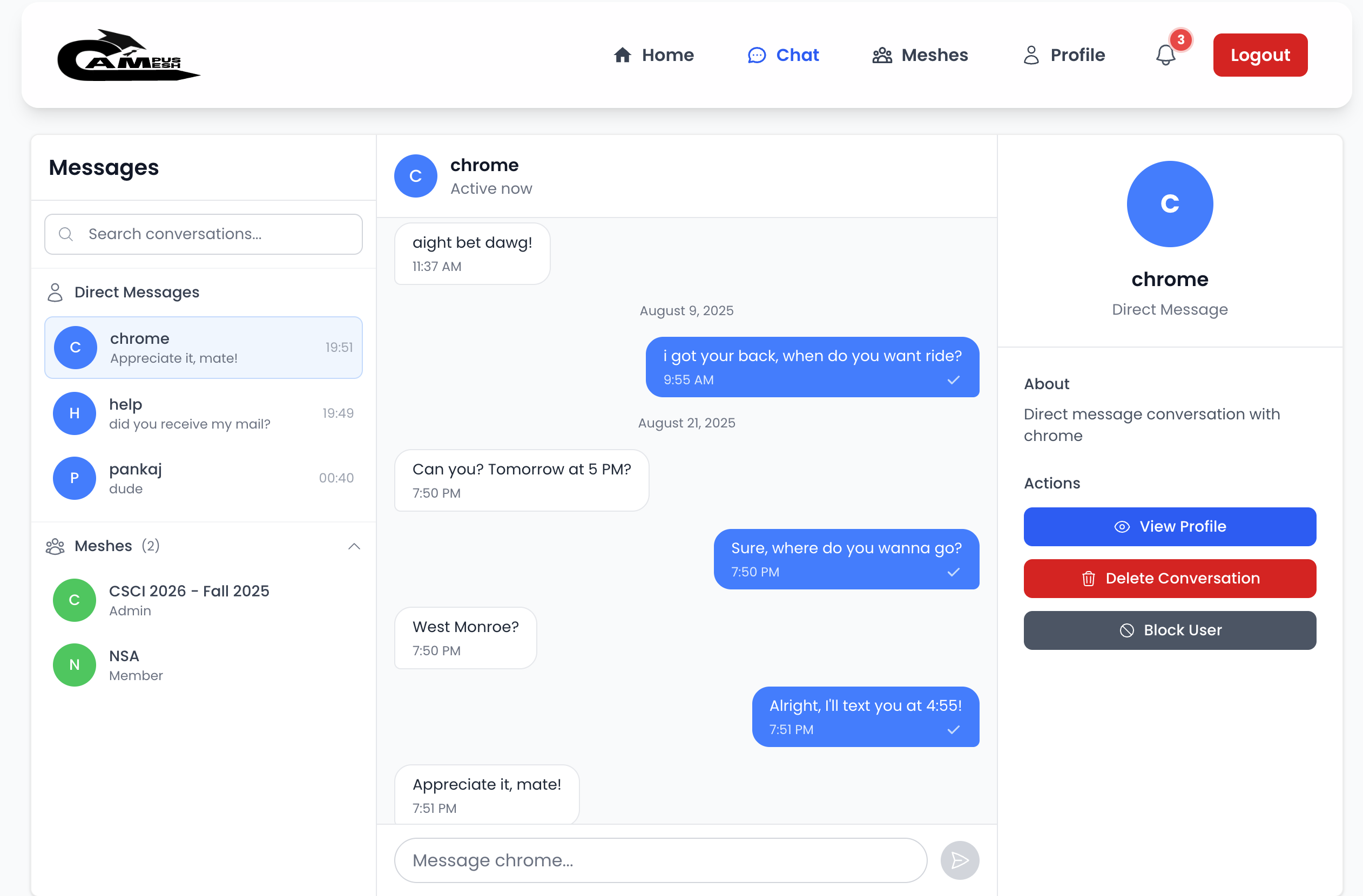Click the green CSCI 2026 mesh avatar
Viewport: 1363px width, 896px height.
(x=75, y=600)
